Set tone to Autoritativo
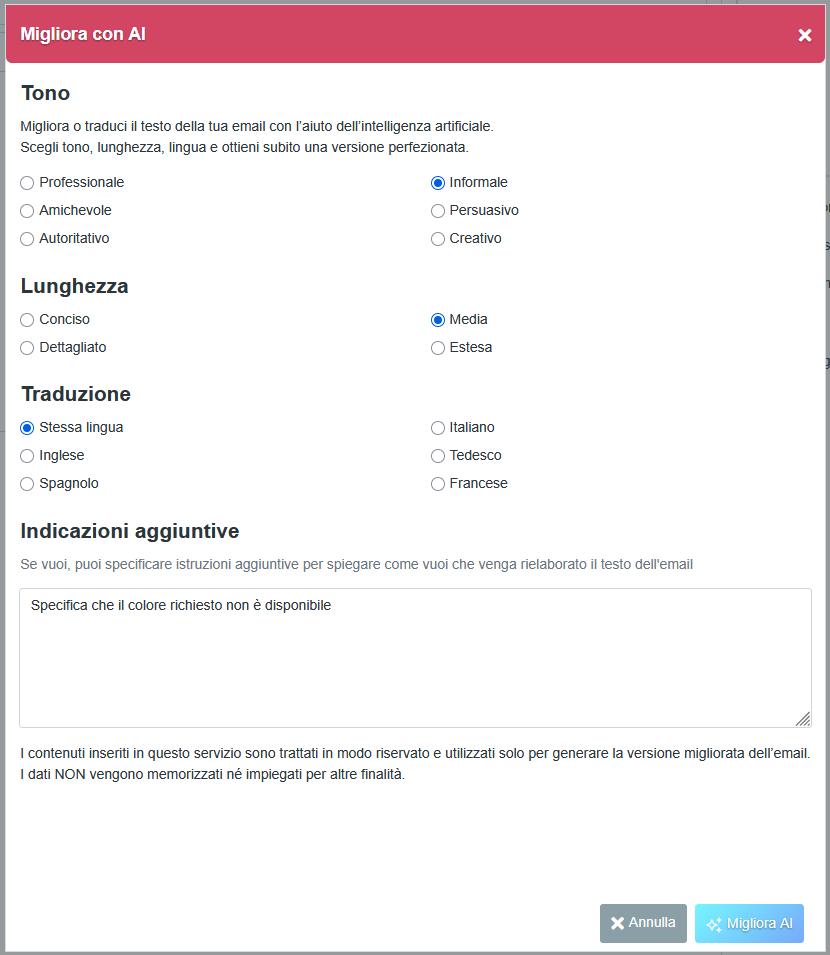The width and height of the screenshot is (830, 955). point(26,238)
